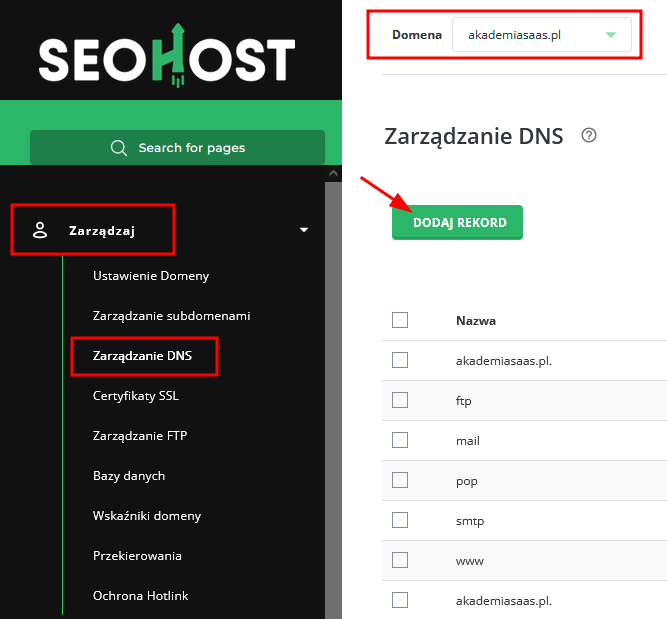667x619 pixels.
Task: Check the mail record checkbox
Action: (400, 440)
